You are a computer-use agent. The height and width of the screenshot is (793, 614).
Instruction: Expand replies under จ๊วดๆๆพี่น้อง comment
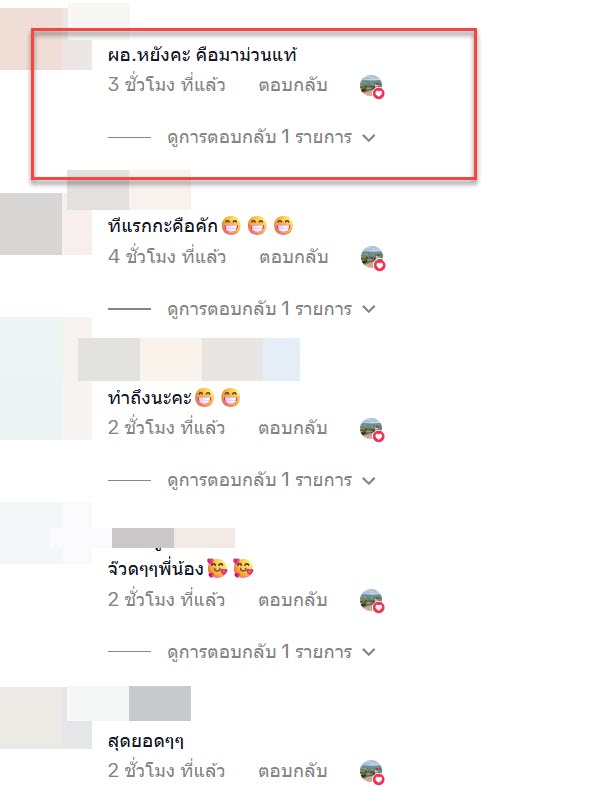[271, 651]
